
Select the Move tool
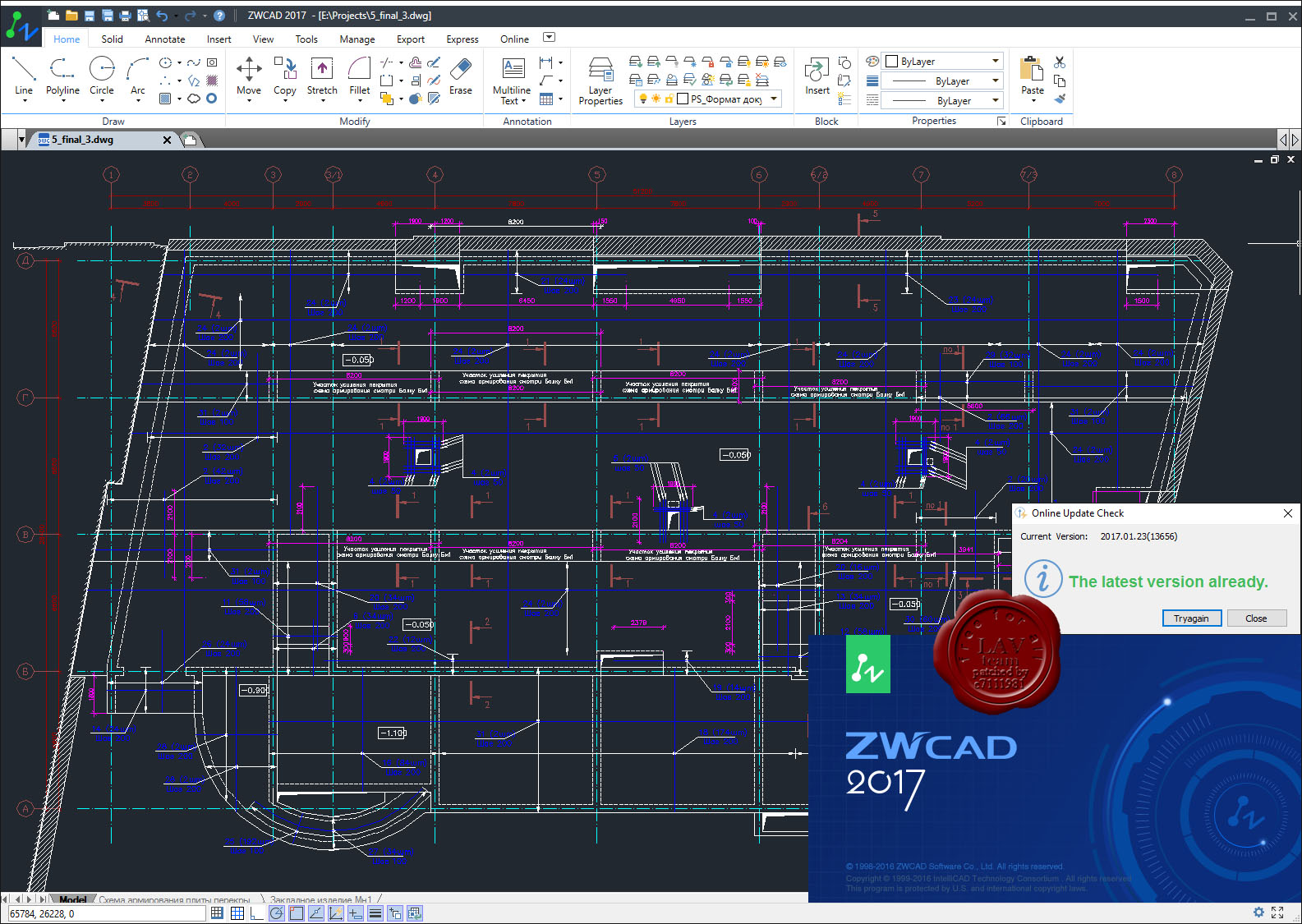pyautogui.click(x=249, y=76)
